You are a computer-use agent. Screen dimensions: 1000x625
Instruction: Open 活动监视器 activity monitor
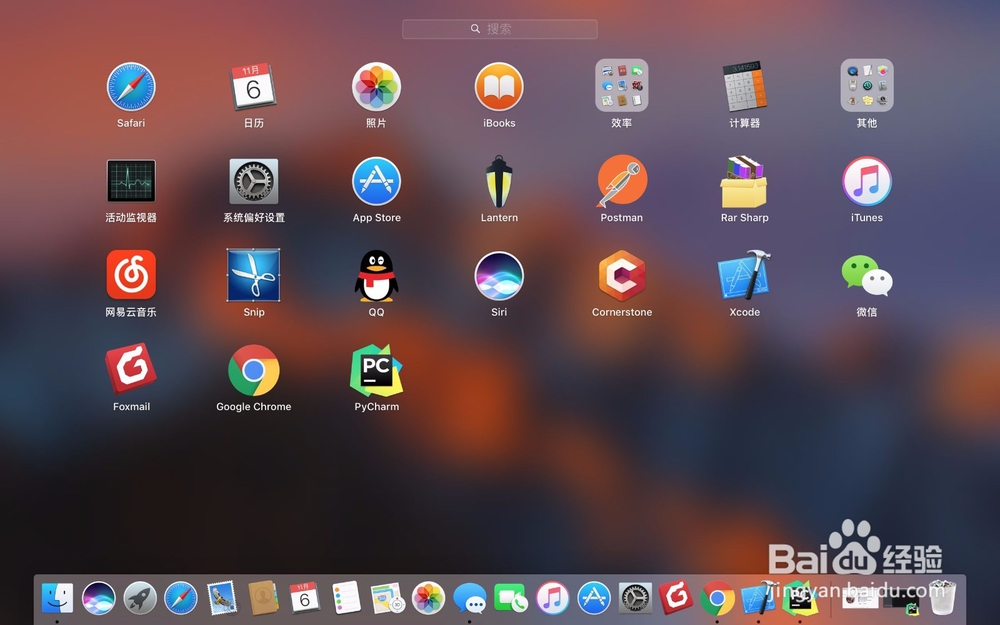131,181
